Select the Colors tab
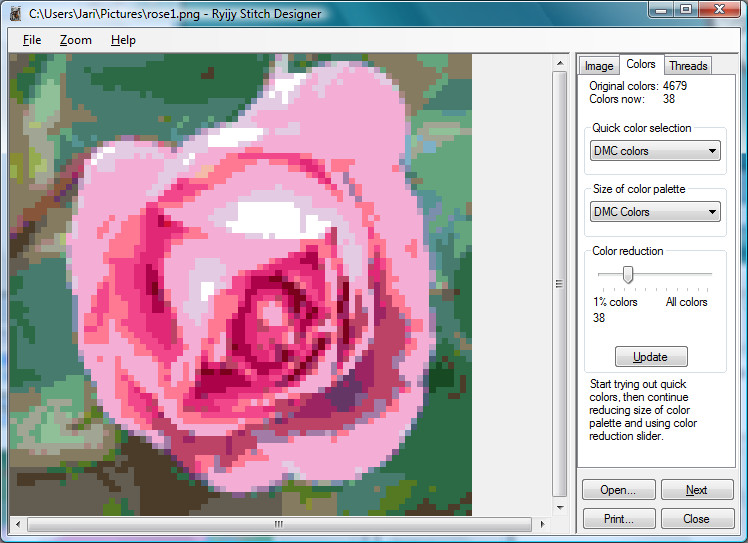748x543 pixels. point(641,64)
